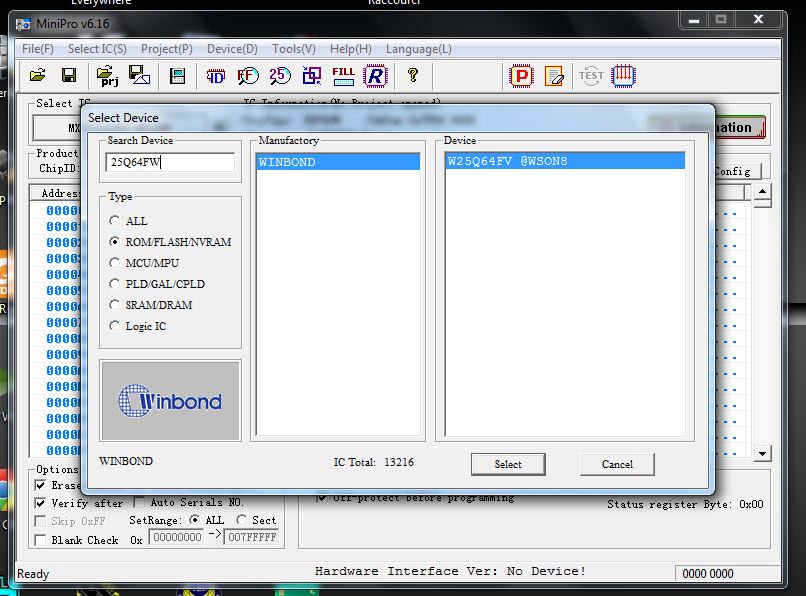
Task: Open the Help(H) menu
Action: click(351, 49)
